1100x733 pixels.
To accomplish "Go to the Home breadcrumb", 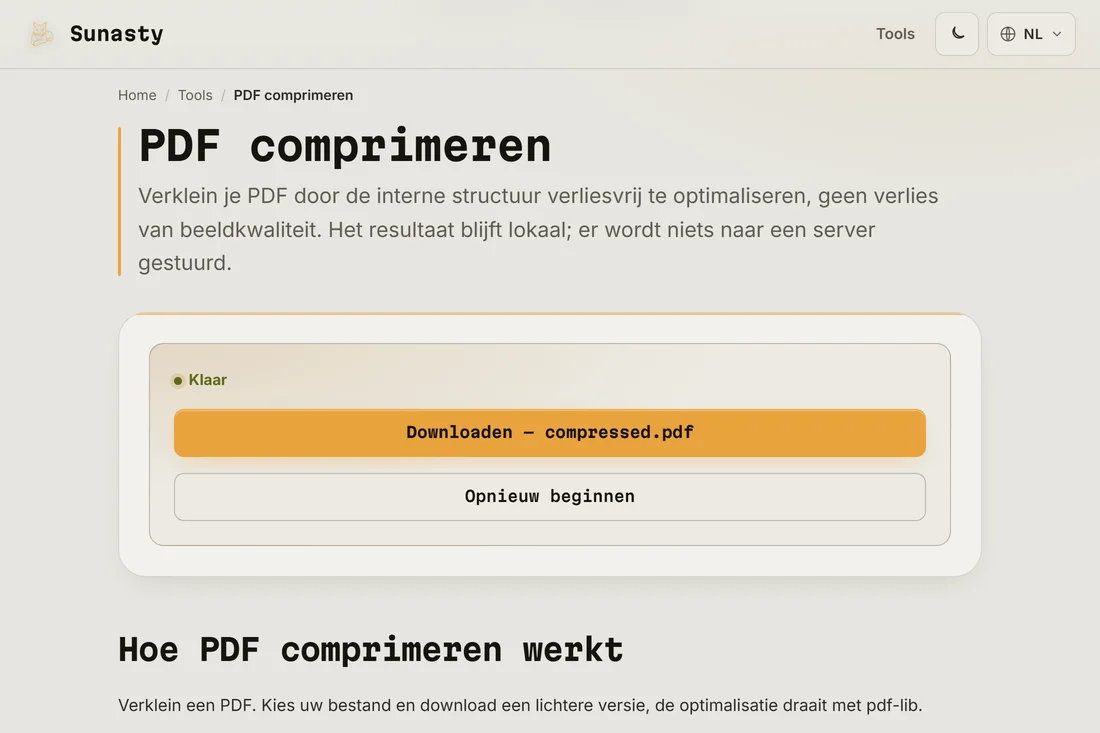I will [x=137, y=95].
